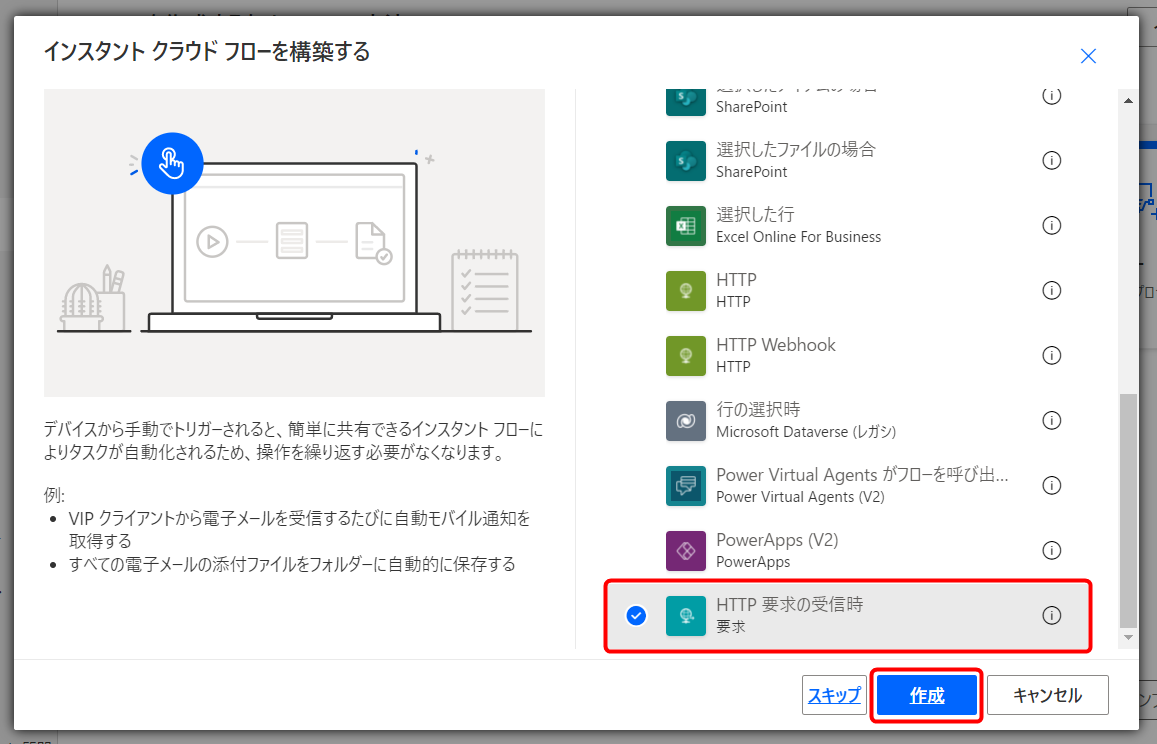Show info for PowerApps (V2) trigger
Viewport: 1157px width, 744px height.
pyautogui.click(x=1051, y=550)
